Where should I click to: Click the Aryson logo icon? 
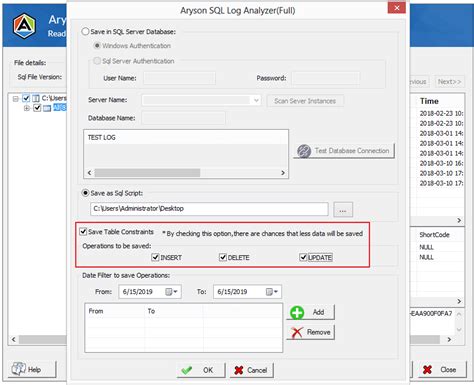(24, 25)
